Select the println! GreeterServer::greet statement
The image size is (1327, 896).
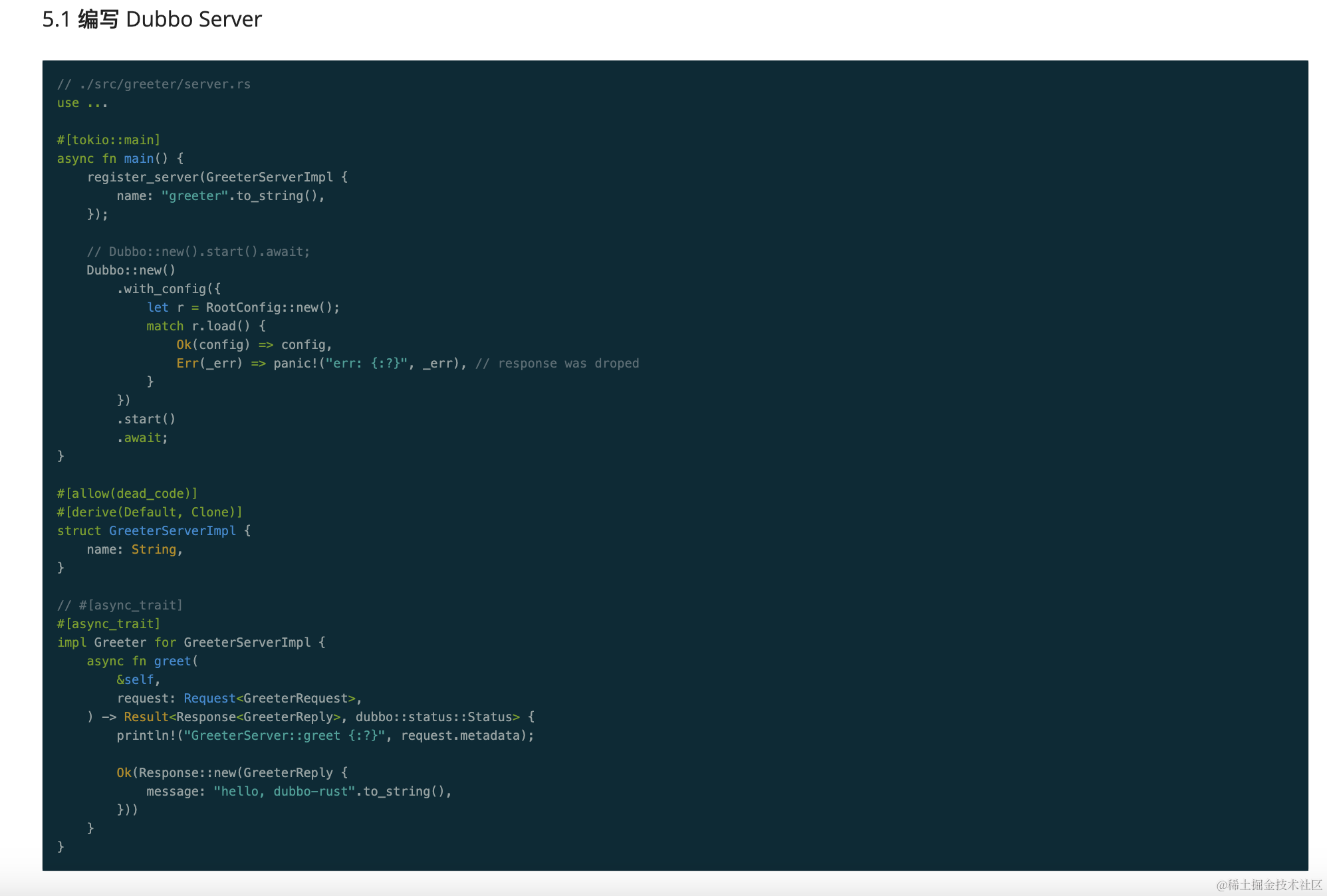click(324, 735)
